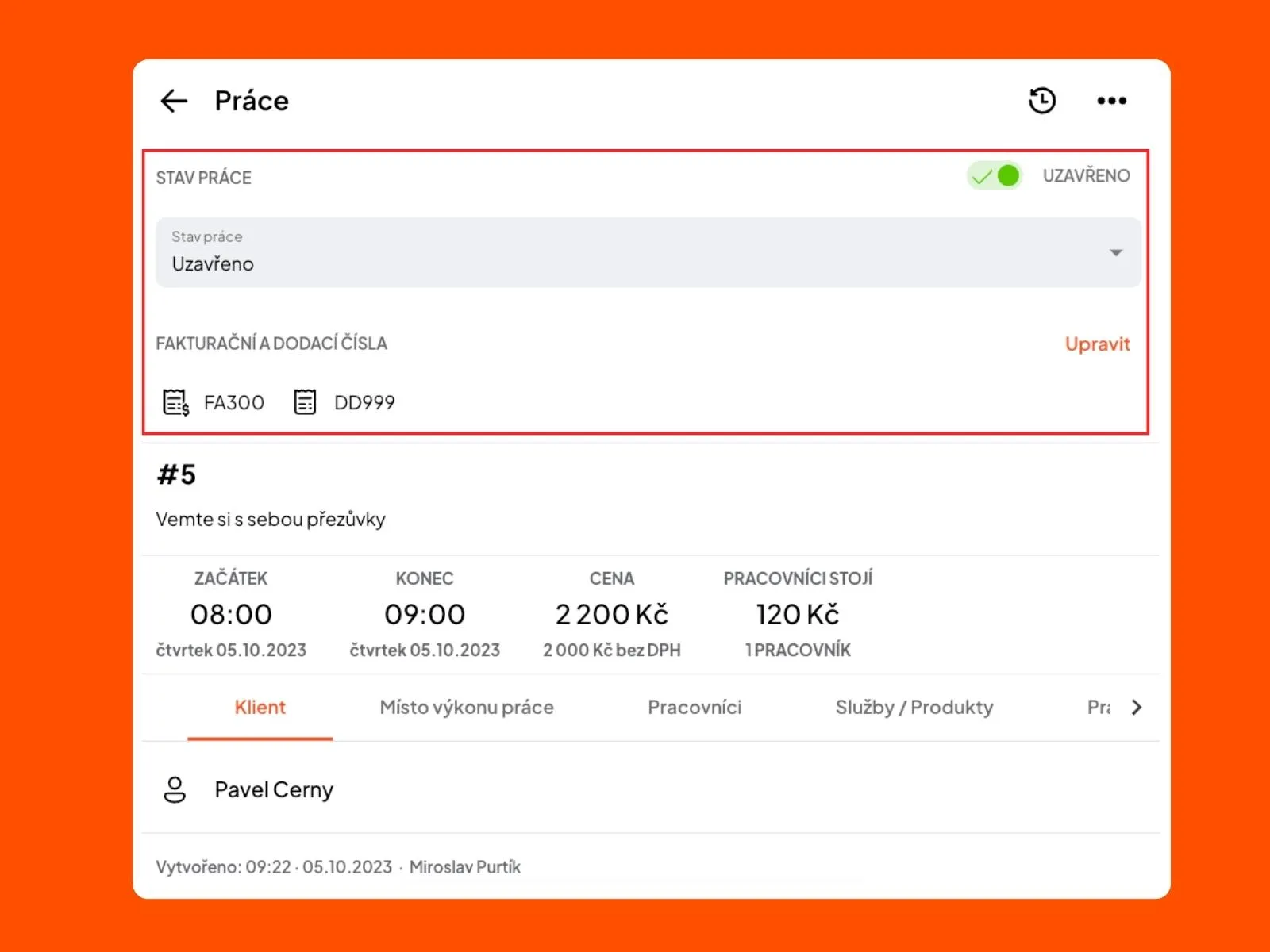Click the DD999 delivery number

point(364,402)
